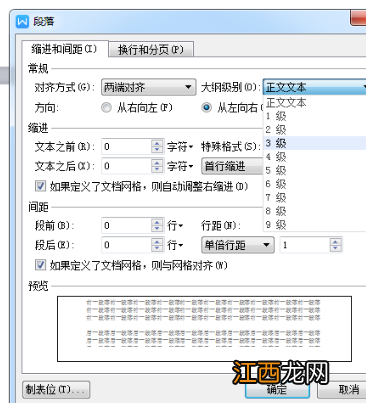Choose 7 级 in the outline level list
Image resolution: width=366 pixels, height=403 pixels.
(314, 198)
